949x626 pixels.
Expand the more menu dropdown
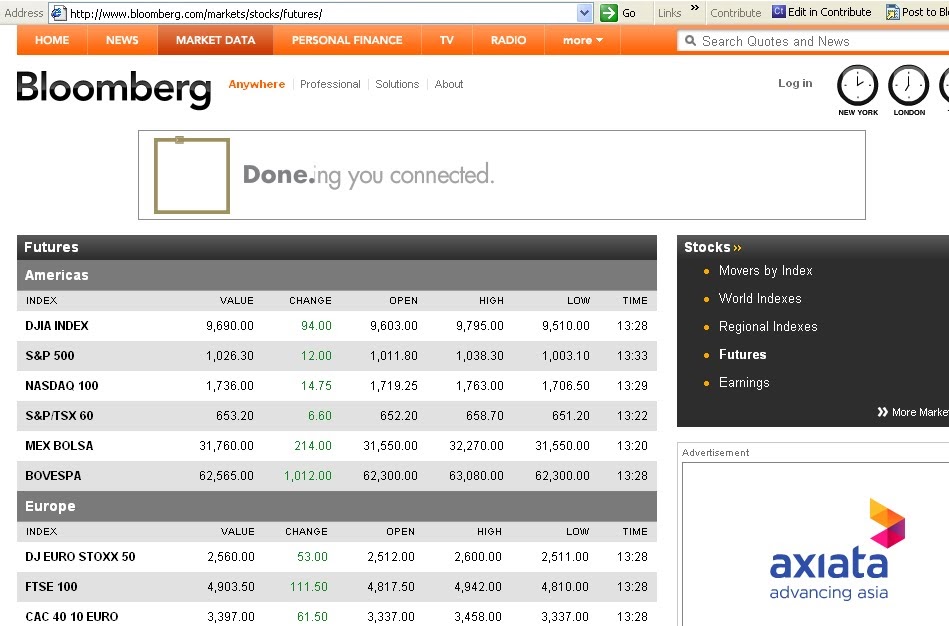click(583, 41)
